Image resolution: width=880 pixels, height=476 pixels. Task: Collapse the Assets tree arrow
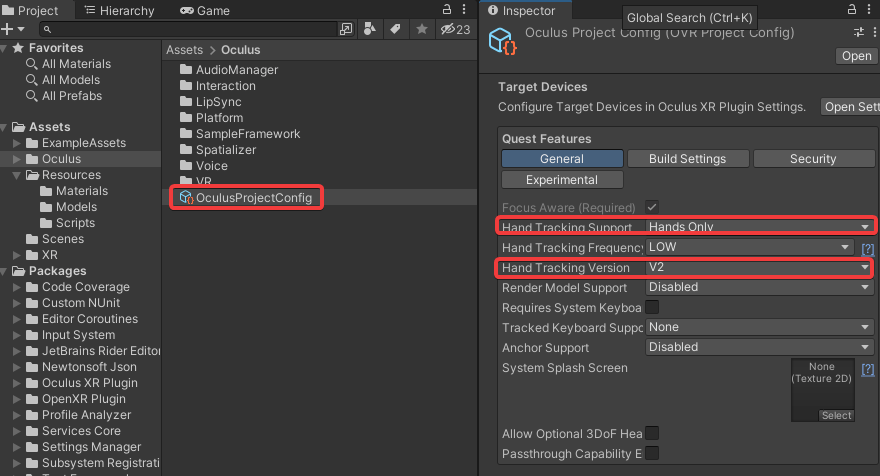click(4, 127)
